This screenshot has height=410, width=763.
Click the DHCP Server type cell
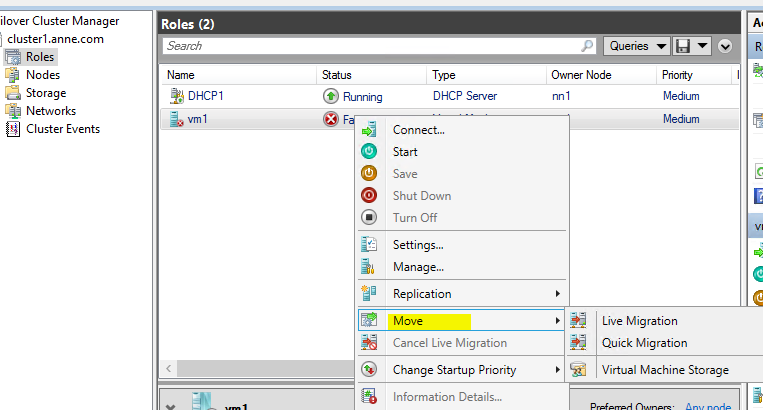[x=465, y=96]
